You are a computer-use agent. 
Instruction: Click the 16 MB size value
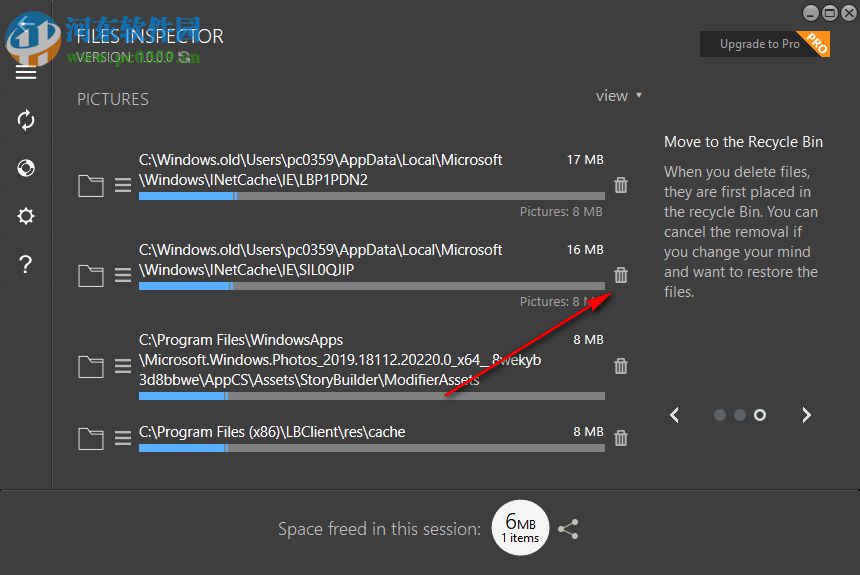click(585, 250)
